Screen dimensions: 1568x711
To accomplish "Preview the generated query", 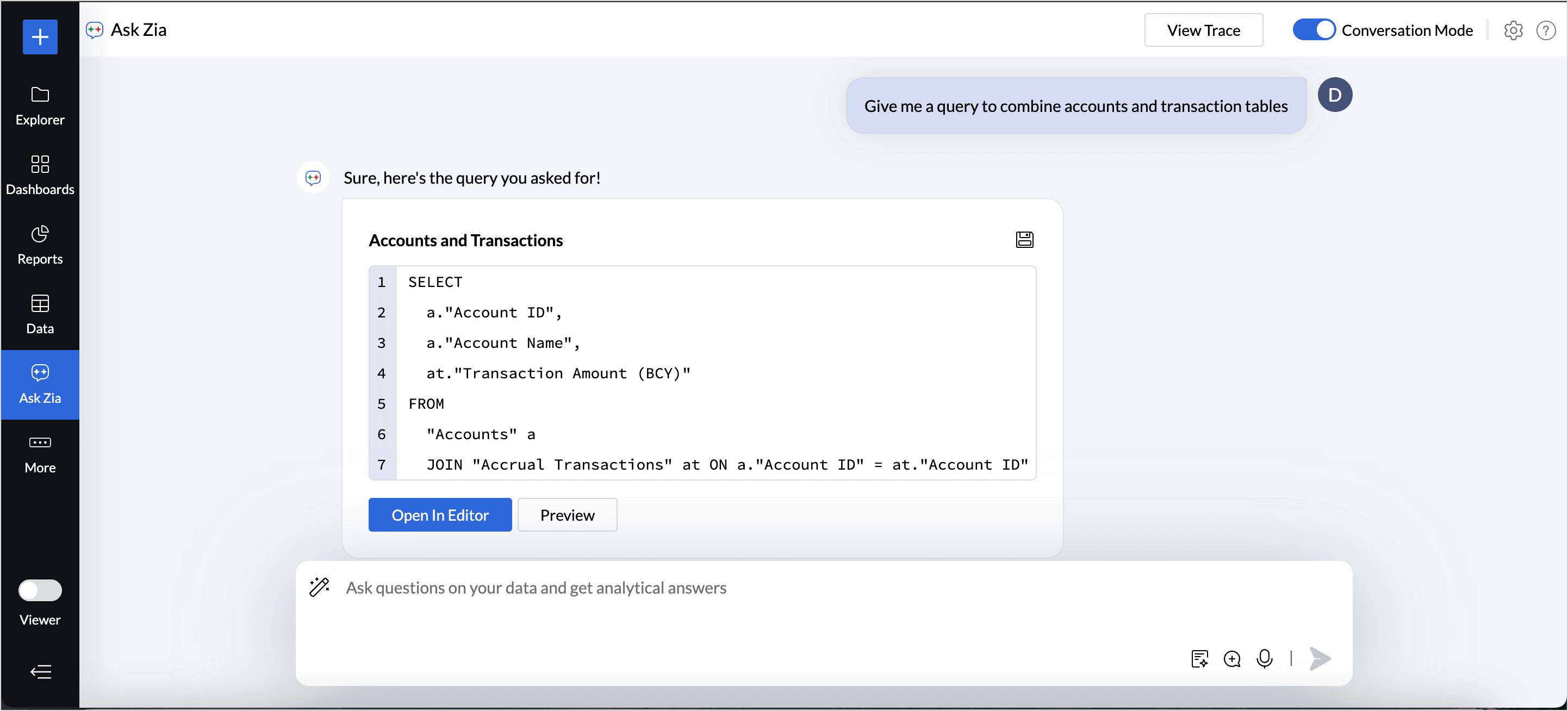I will 567,515.
